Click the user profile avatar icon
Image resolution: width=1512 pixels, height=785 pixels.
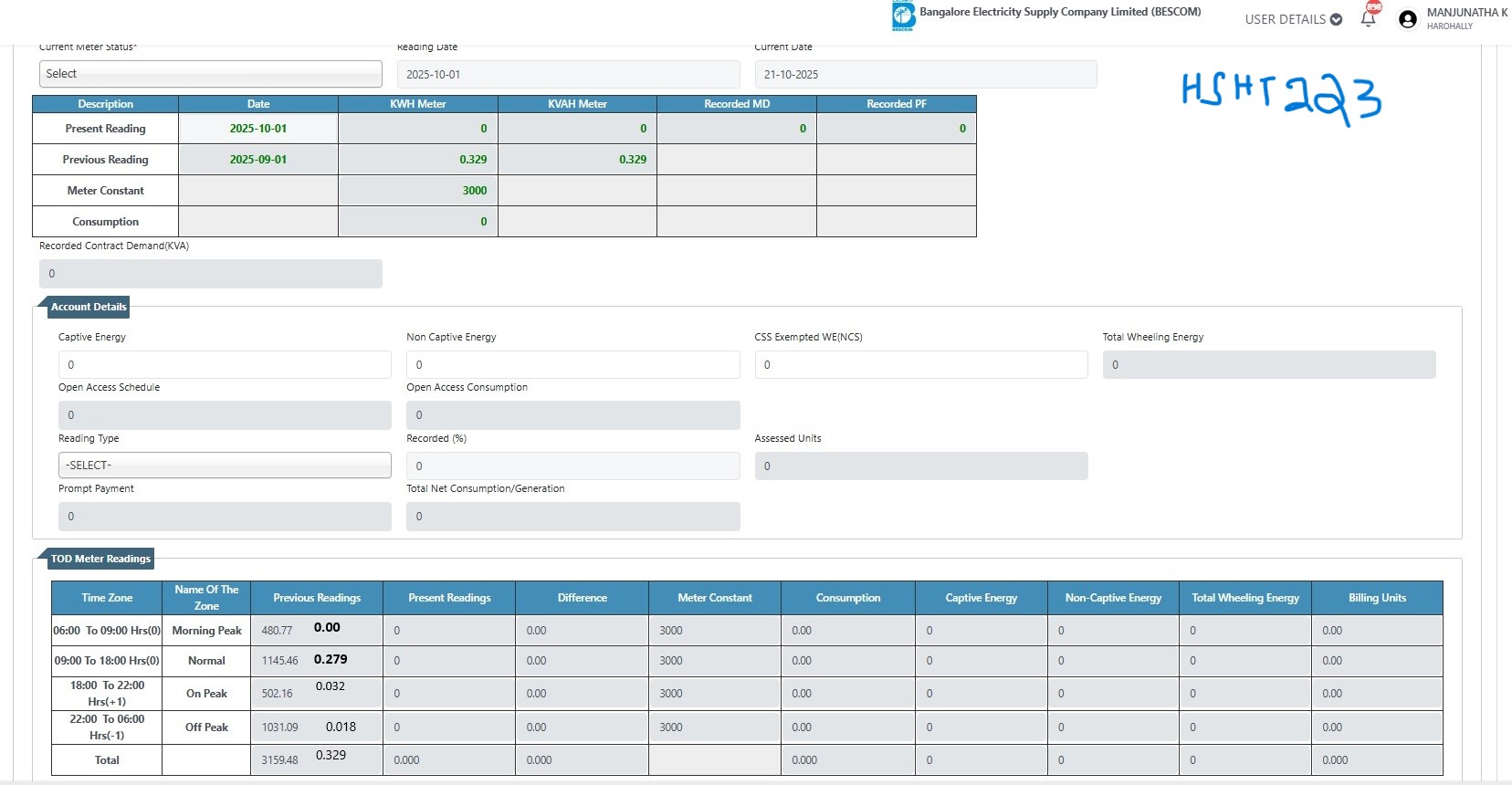[1408, 19]
